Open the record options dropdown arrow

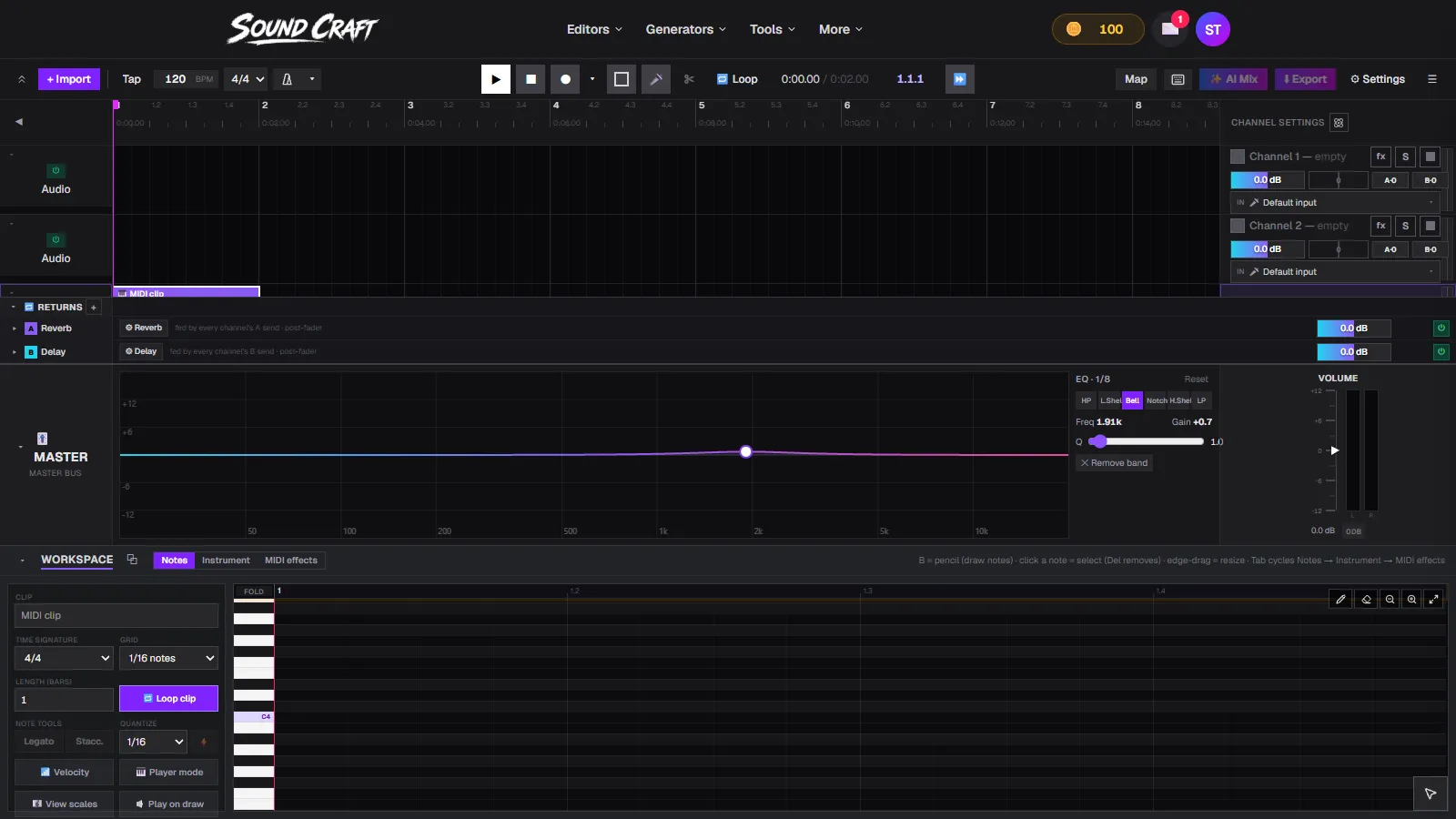592,79
